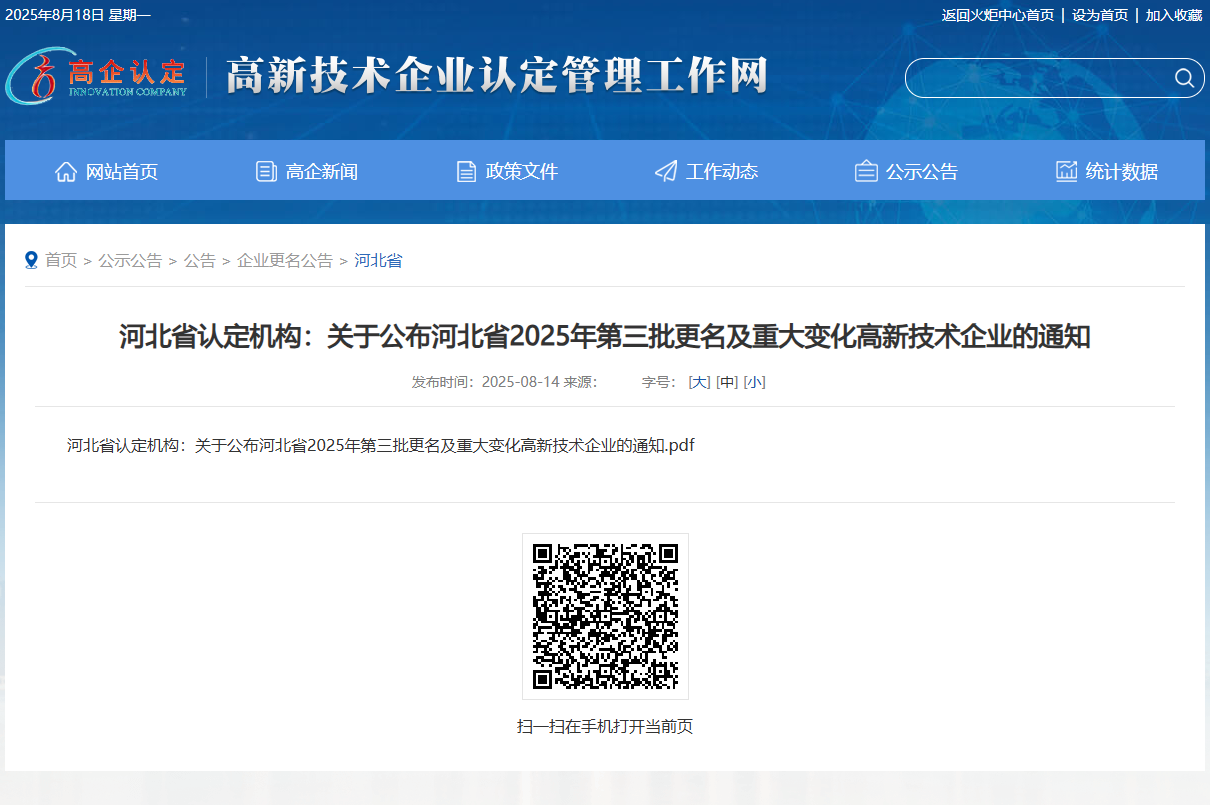This screenshot has width=1210, height=805.
Task: Set font size to 中
Action: coord(727,382)
